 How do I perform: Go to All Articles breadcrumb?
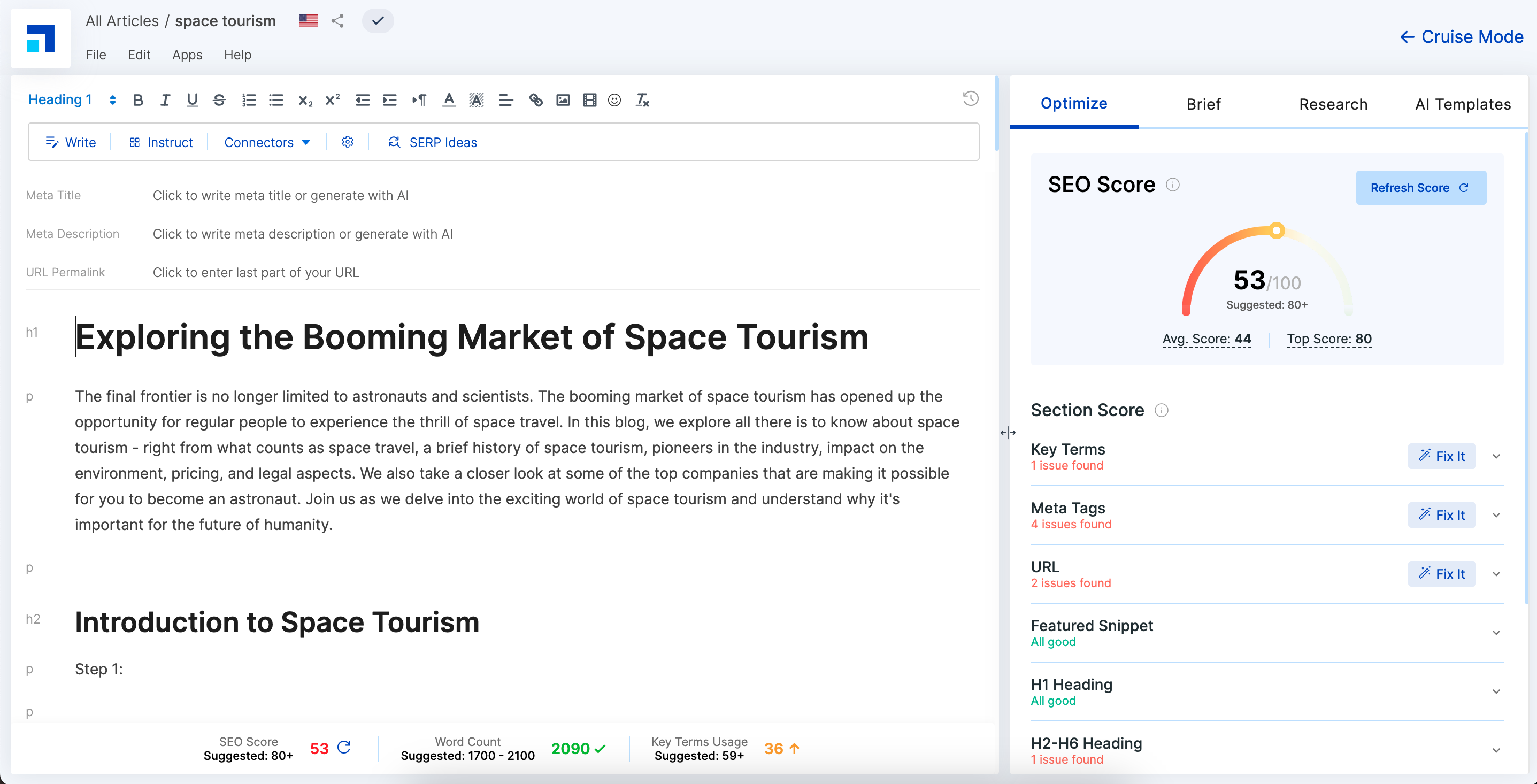(x=122, y=21)
